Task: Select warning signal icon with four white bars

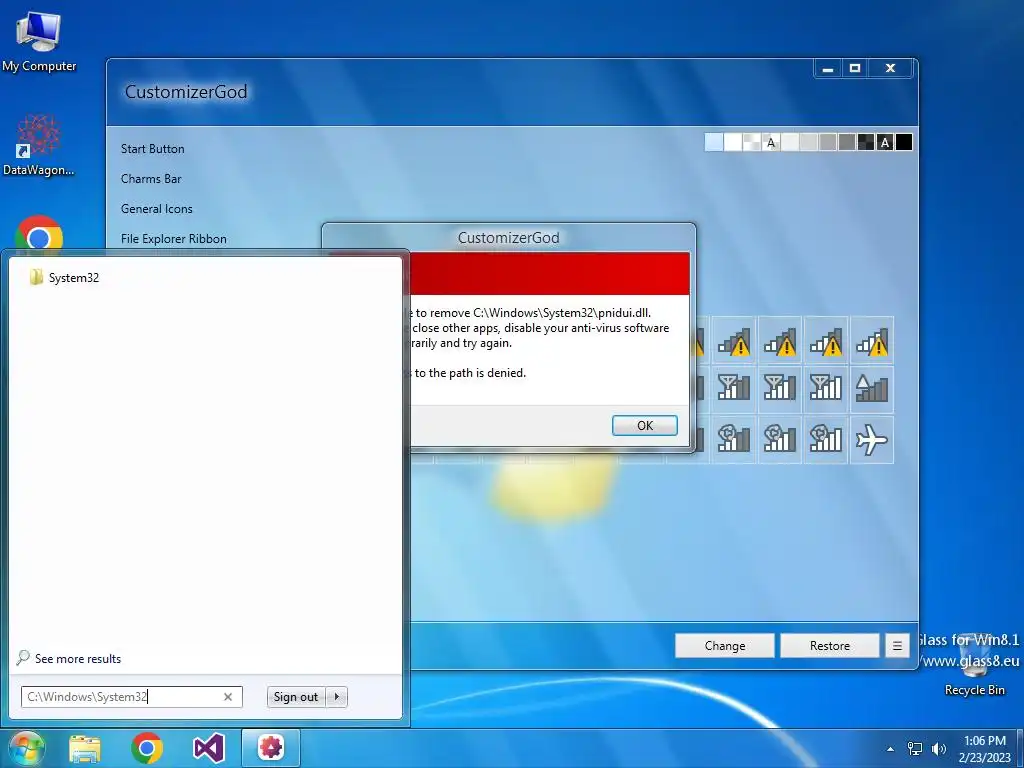Action: (x=872, y=341)
